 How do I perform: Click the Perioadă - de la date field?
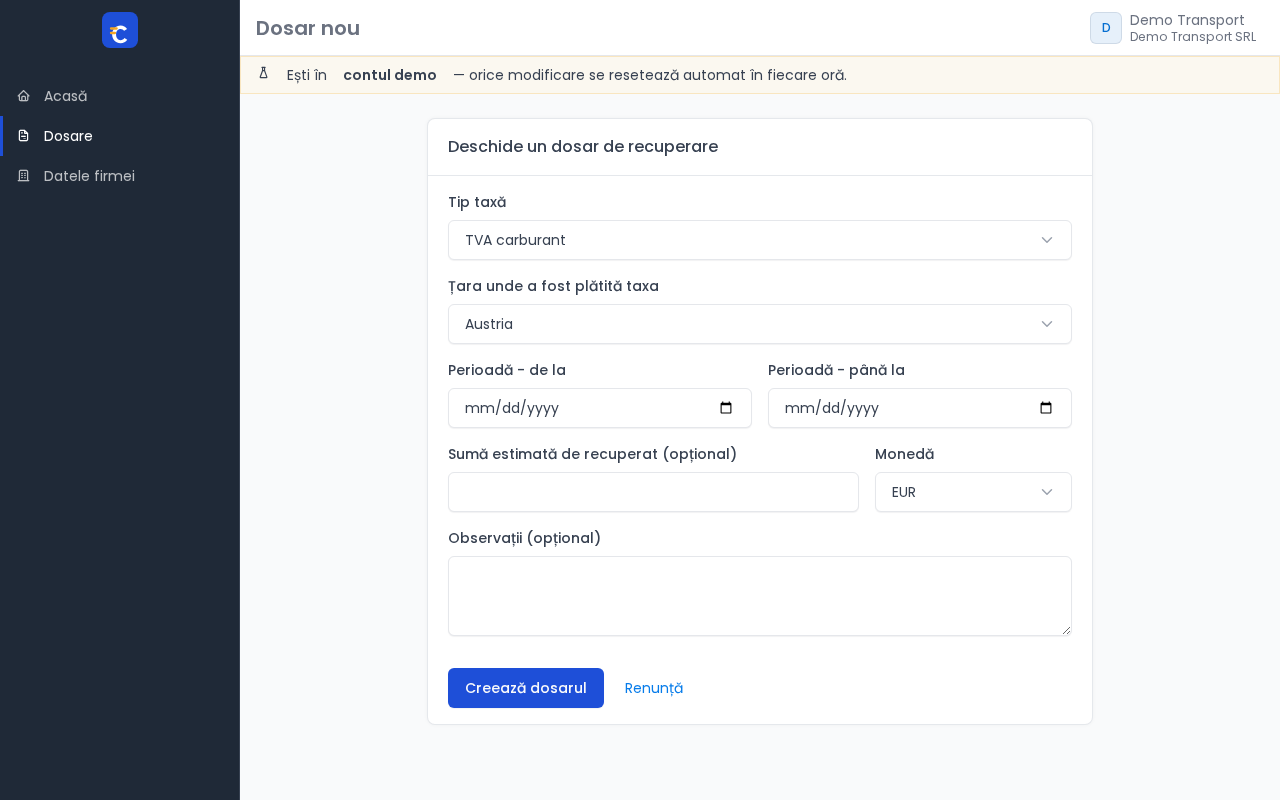600,408
